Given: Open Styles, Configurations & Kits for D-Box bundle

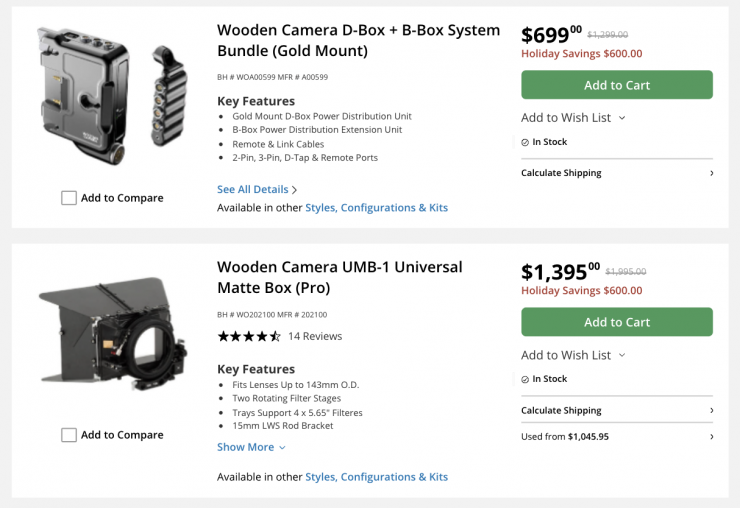Looking at the screenshot, I should [376, 208].
